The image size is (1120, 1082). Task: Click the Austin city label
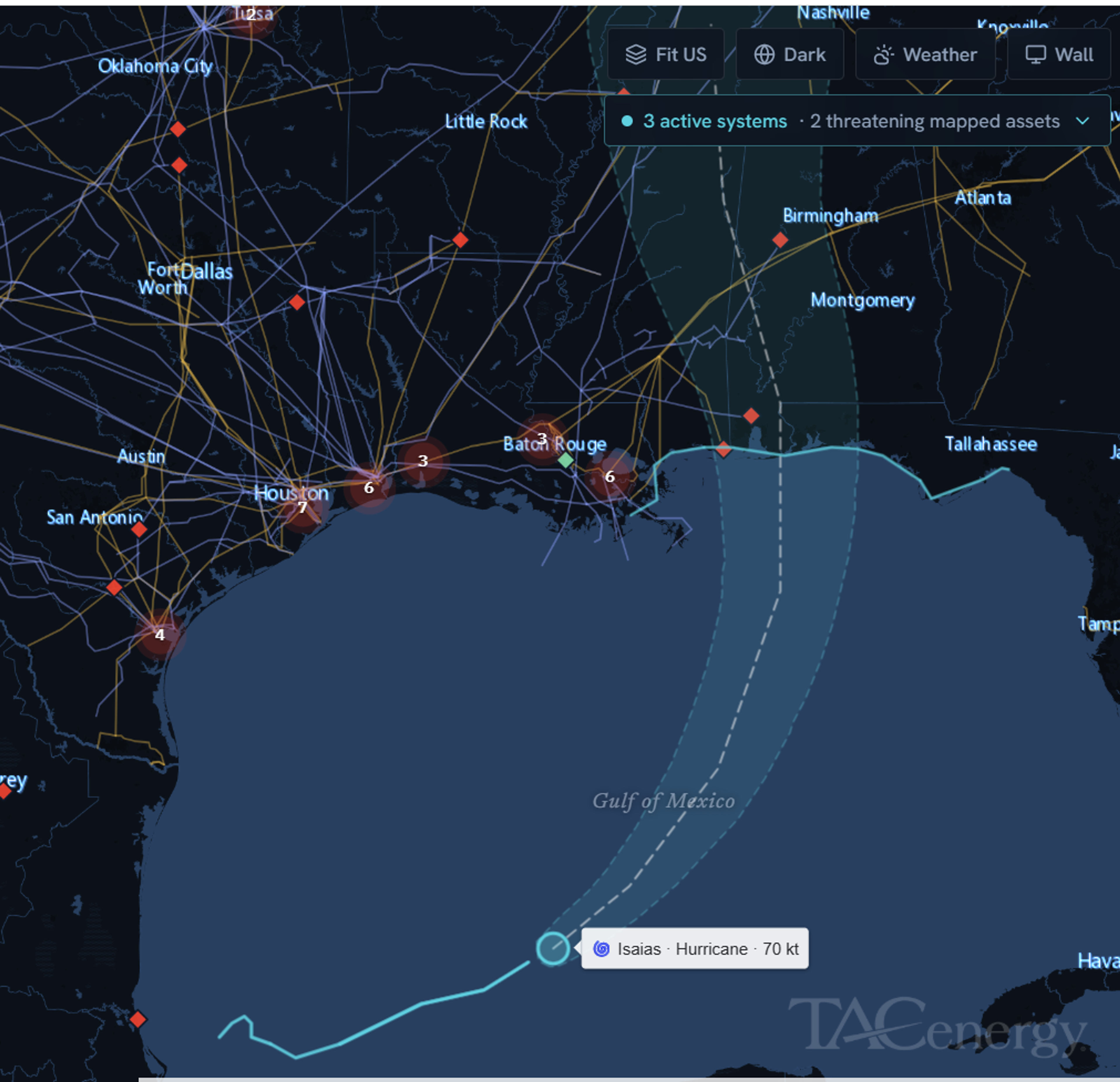141,456
